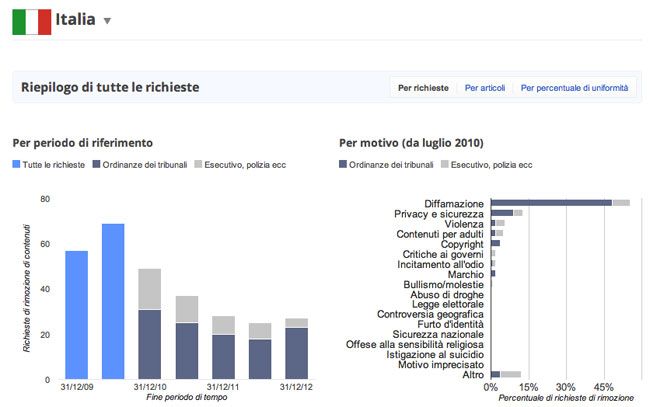Click the Diffamazione horizontal bar

551,203
